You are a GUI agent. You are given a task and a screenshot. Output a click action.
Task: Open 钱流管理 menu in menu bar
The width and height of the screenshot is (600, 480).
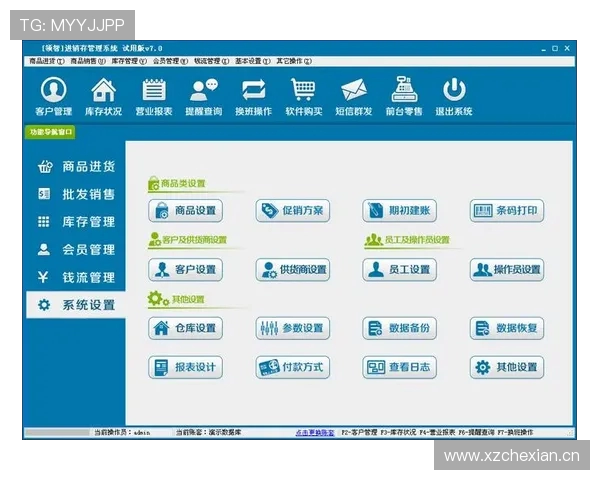click(212, 61)
